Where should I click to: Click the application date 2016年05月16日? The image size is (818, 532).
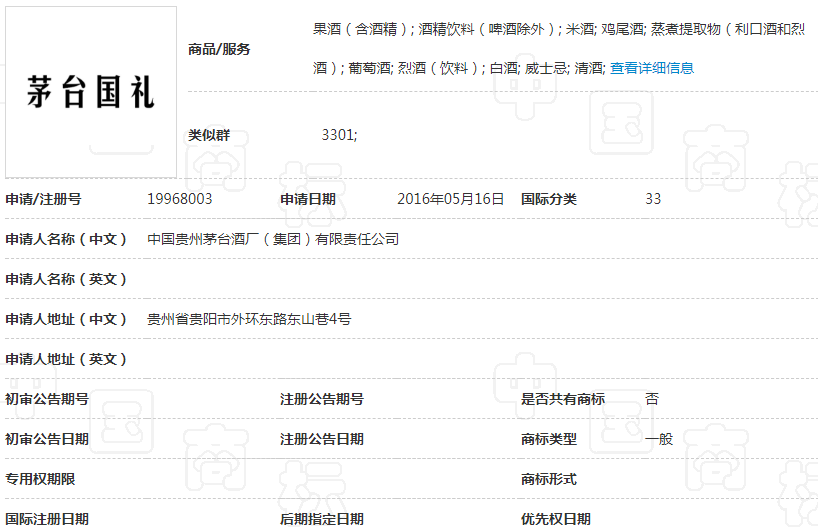click(x=450, y=199)
